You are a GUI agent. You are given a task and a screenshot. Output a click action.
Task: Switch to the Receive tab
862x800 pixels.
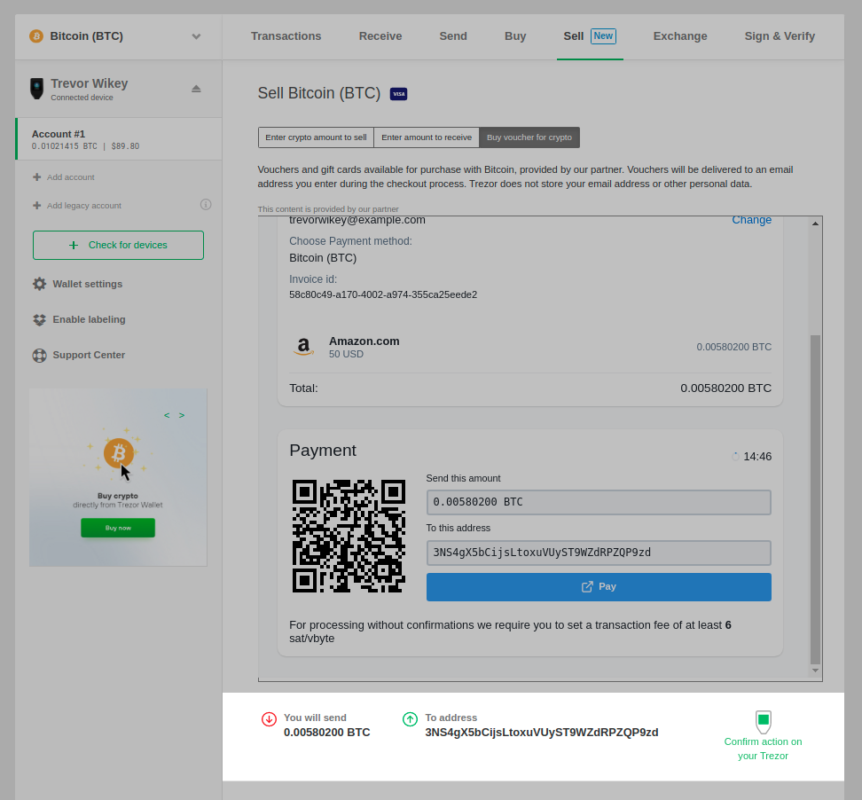coord(380,36)
